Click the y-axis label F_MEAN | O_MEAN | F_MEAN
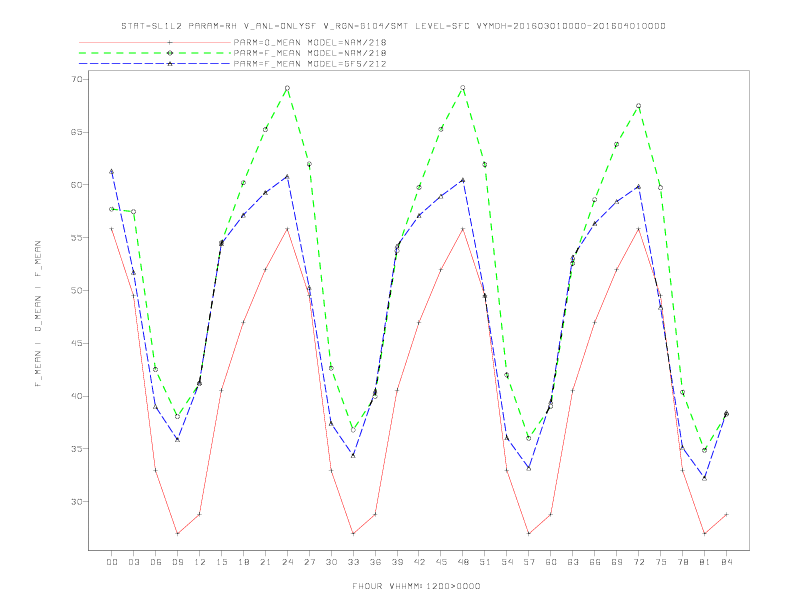Viewport: 792px width, 612px height. [x=38, y=314]
